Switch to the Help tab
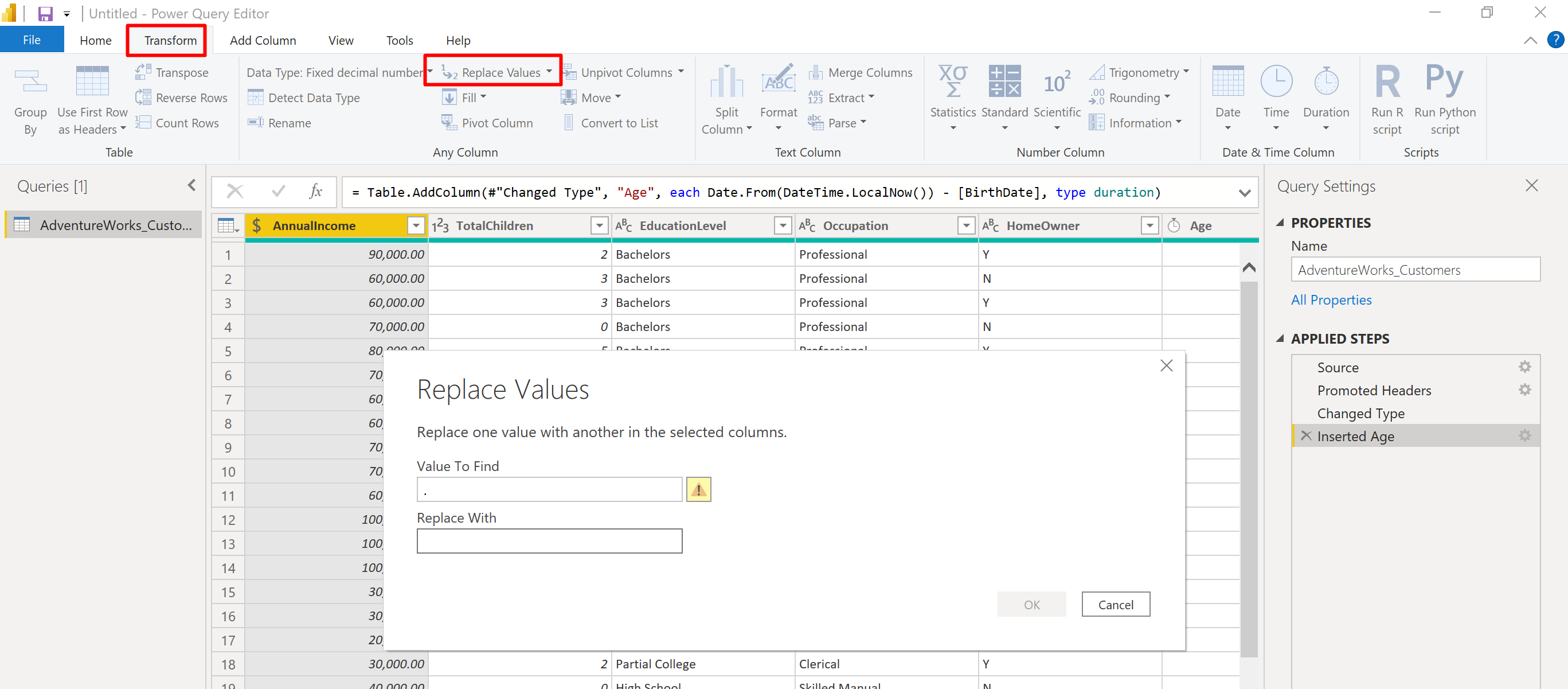Viewport: 1568px width, 689px height. (458, 40)
